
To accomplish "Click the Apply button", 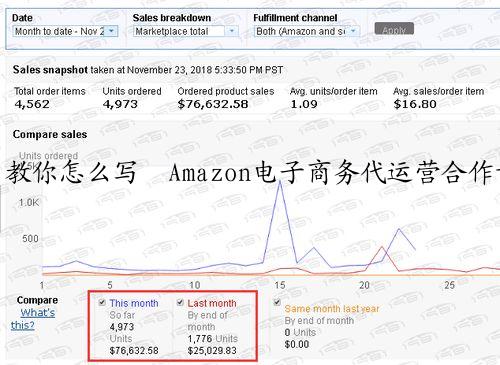I will (394, 29).
